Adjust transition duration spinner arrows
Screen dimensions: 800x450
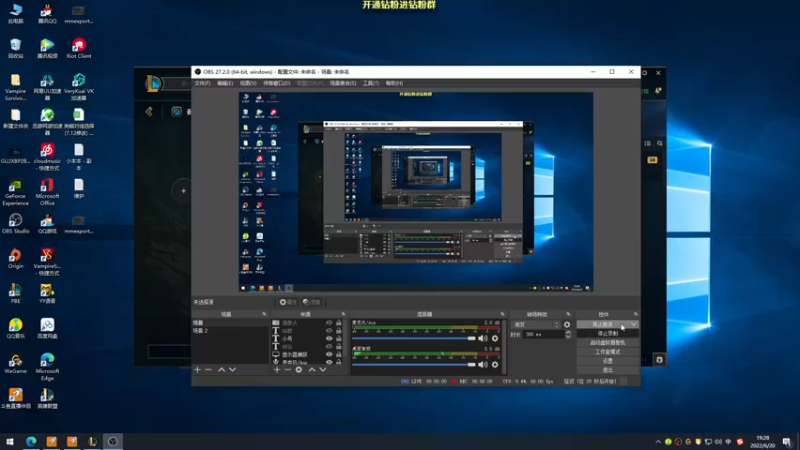[568, 334]
